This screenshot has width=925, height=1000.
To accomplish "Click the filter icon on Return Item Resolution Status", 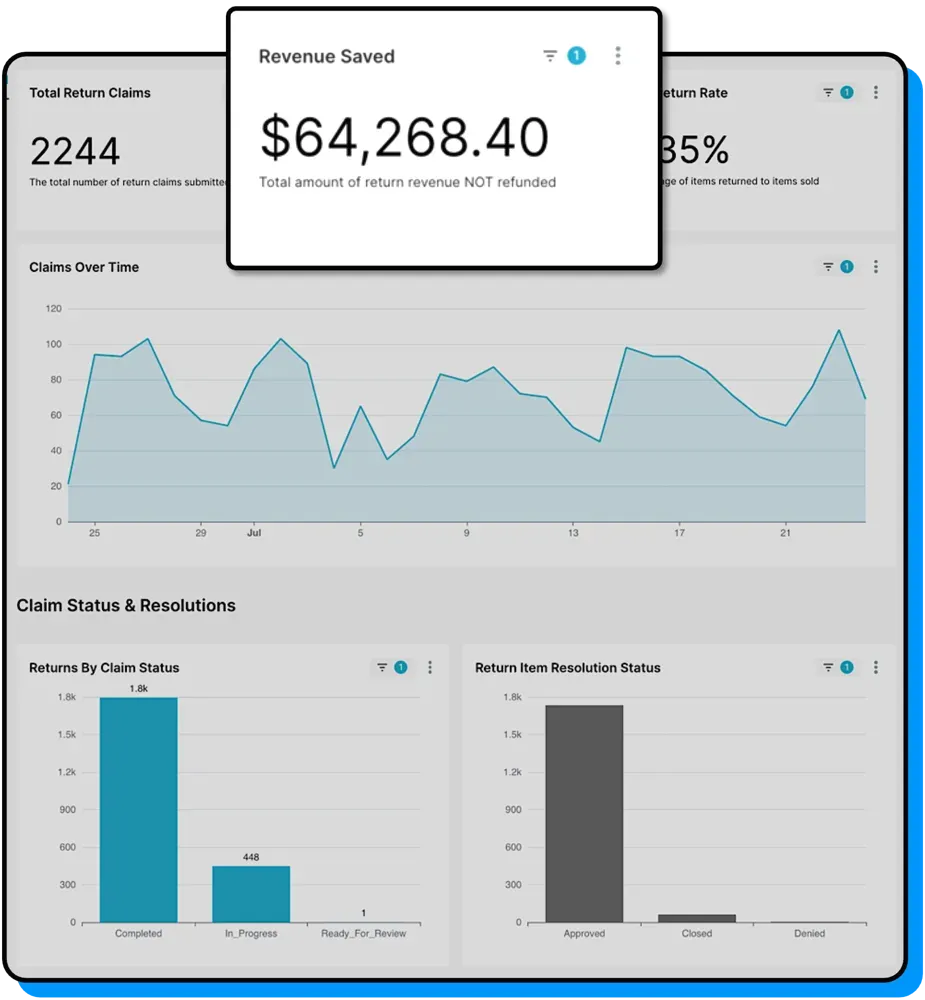I will [x=828, y=667].
